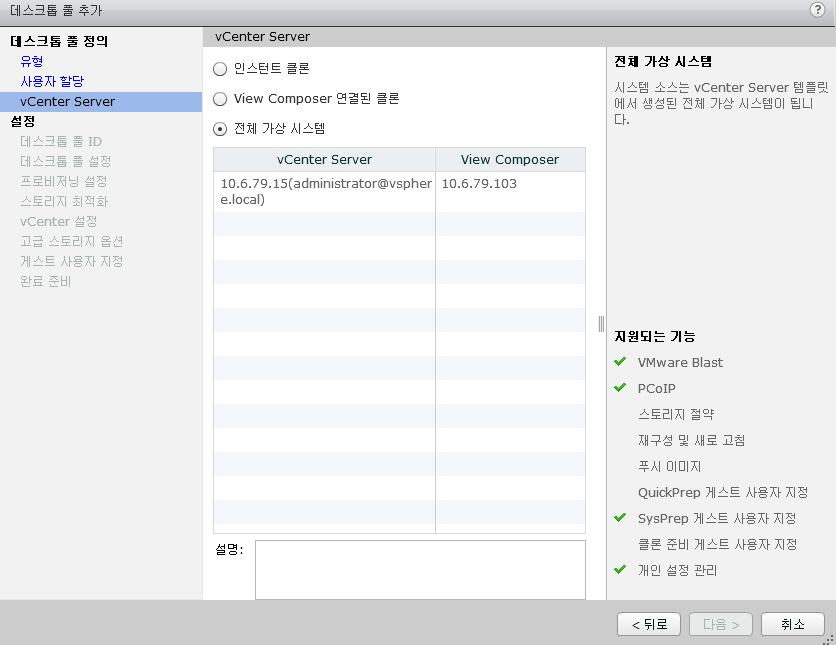Image resolution: width=836 pixels, height=645 pixels.
Task: Click the QuickPrep 게스트 사용자 지정 label
Action: click(x=723, y=493)
